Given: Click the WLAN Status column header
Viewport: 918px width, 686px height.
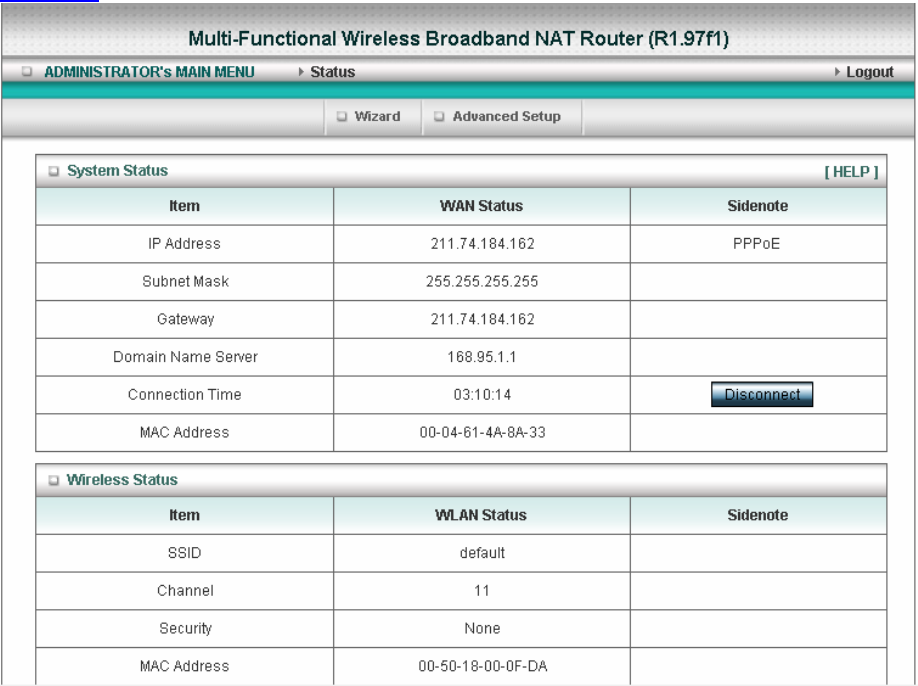Looking at the screenshot, I should coord(481,515).
